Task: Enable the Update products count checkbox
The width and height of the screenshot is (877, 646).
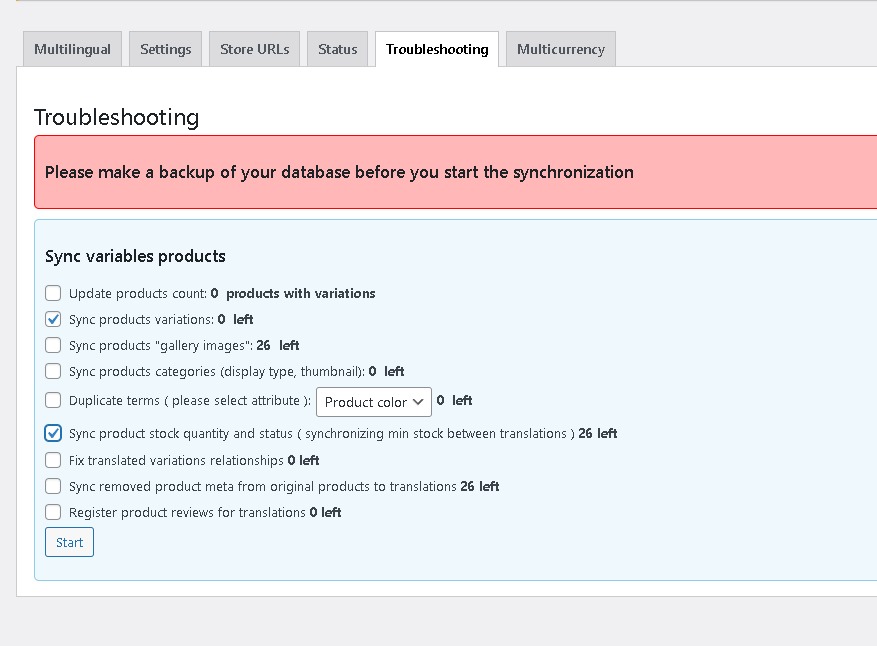Action: click(x=53, y=294)
